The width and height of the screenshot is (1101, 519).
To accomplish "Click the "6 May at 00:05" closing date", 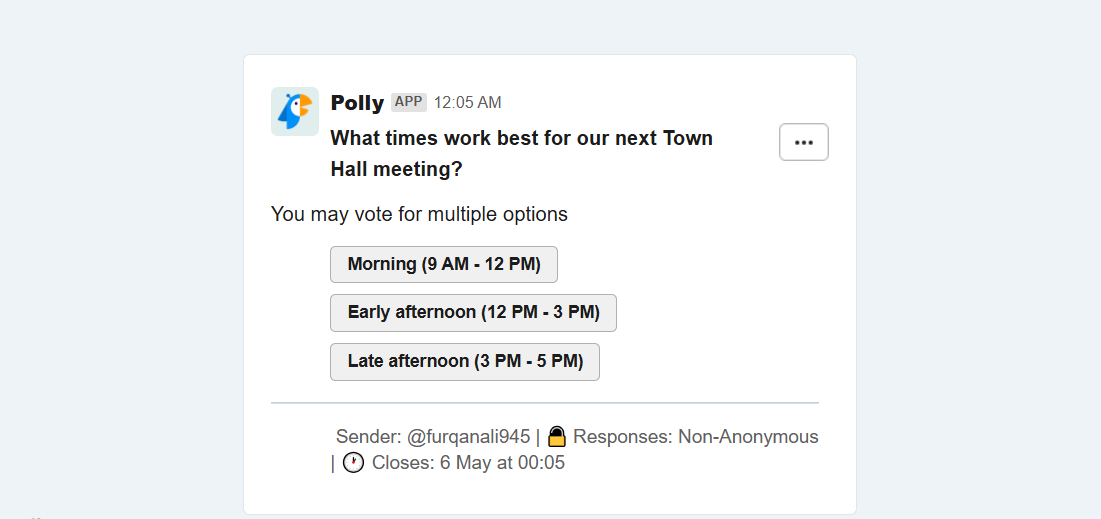I will coord(502,463).
